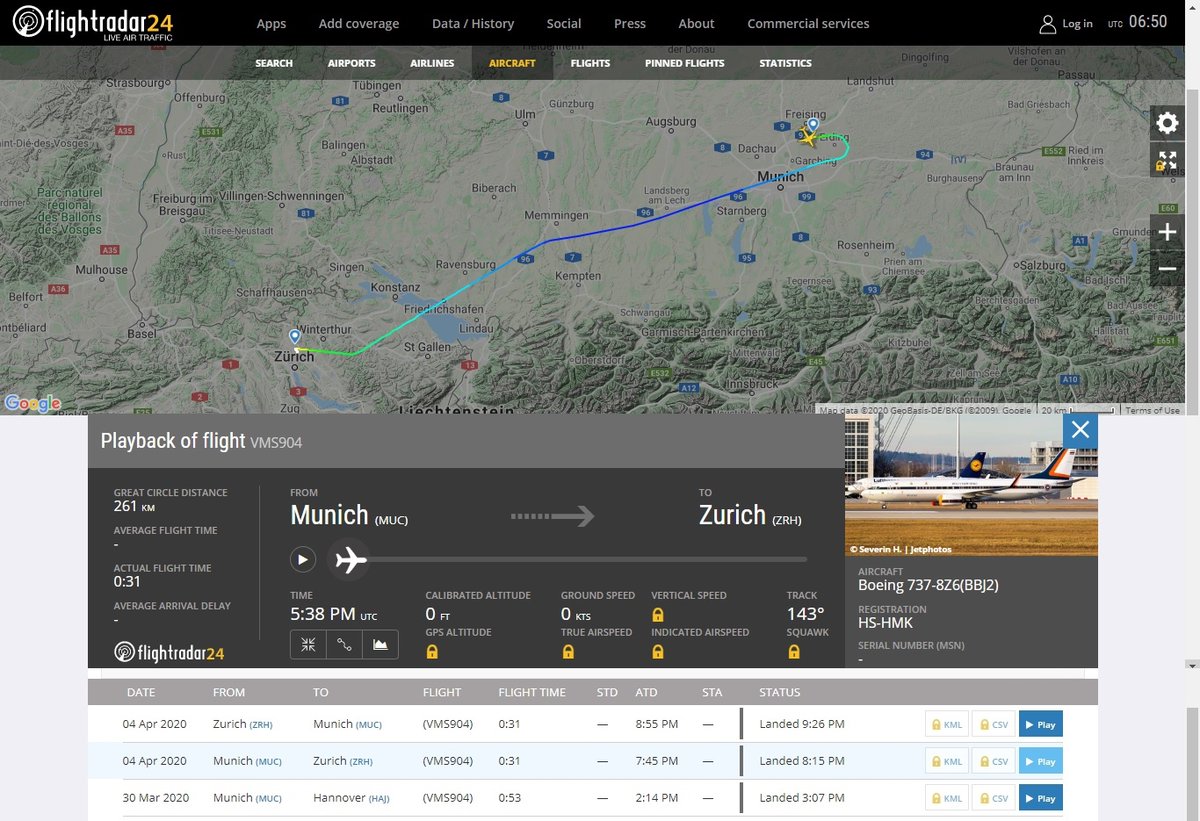Download KML for Munich to Zurich flight
Screen dimensions: 1200x821
coord(947,761)
